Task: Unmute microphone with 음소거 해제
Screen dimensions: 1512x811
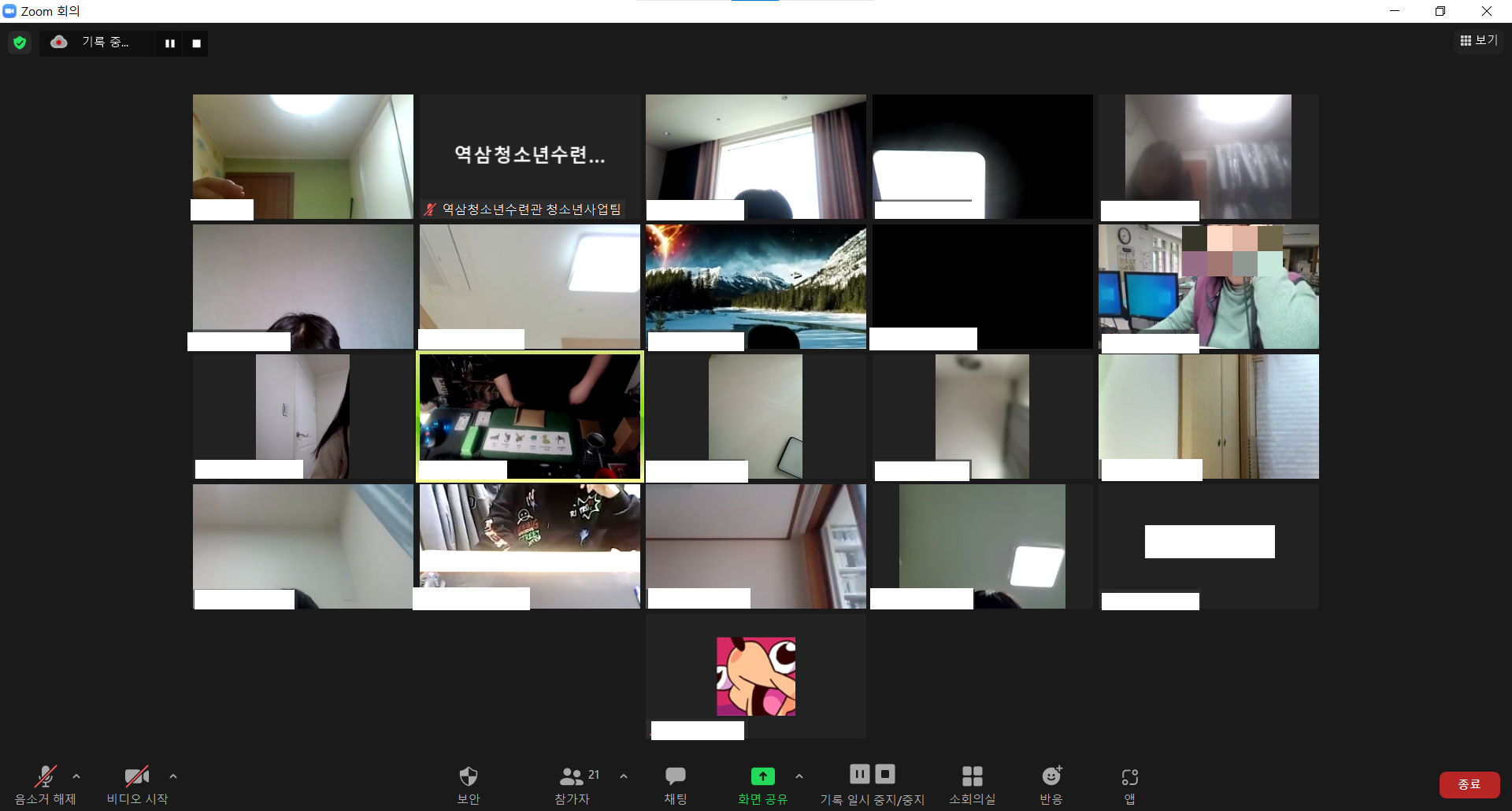Action: click(x=45, y=785)
